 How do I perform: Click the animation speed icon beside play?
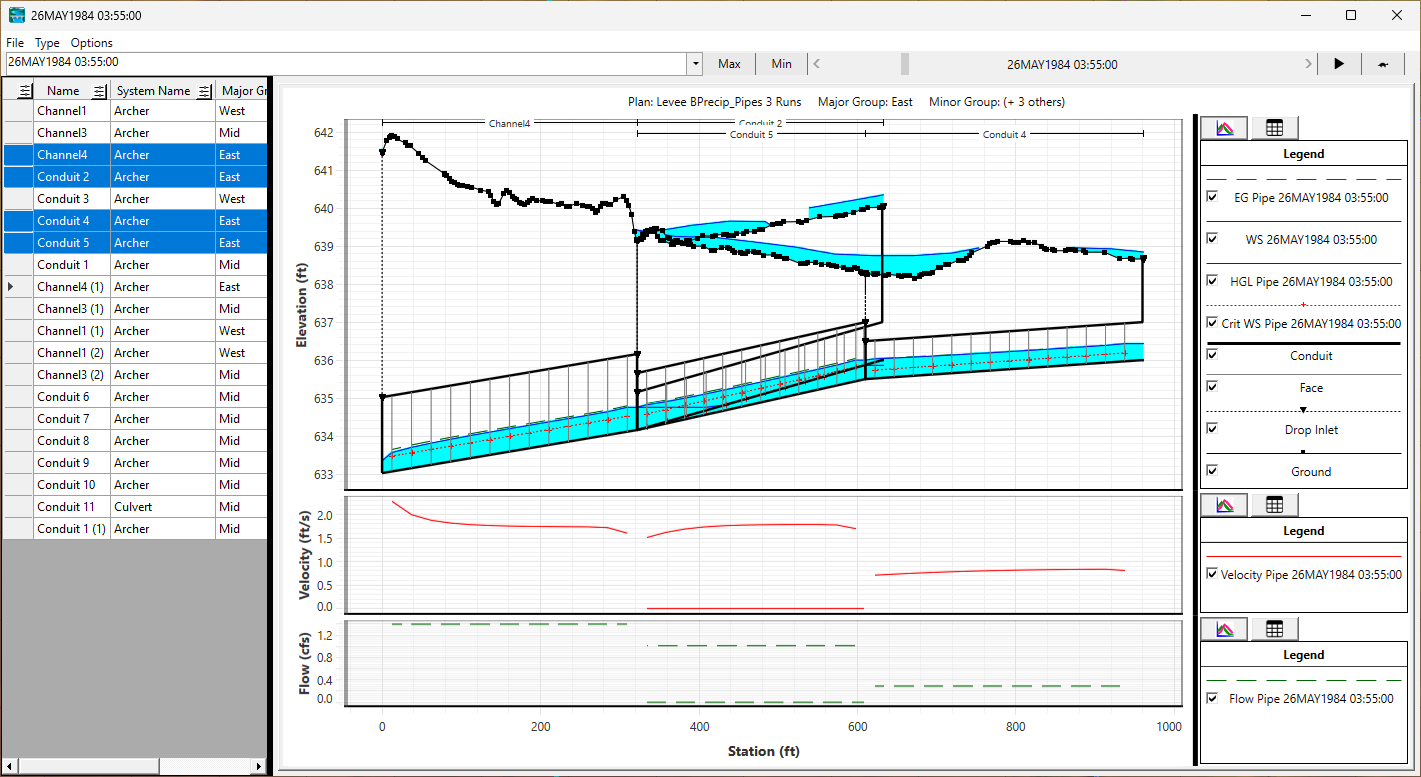(1383, 64)
